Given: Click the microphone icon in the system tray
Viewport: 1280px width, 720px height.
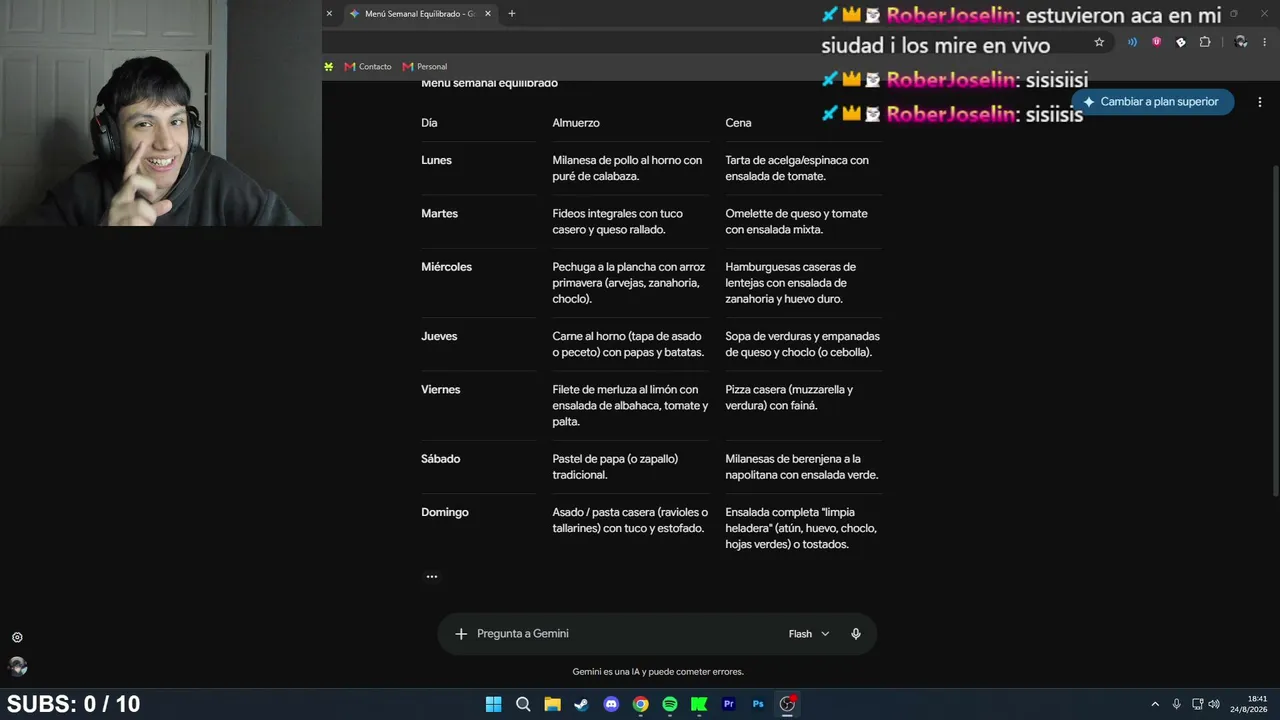Looking at the screenshot, I should point(1176,704).
